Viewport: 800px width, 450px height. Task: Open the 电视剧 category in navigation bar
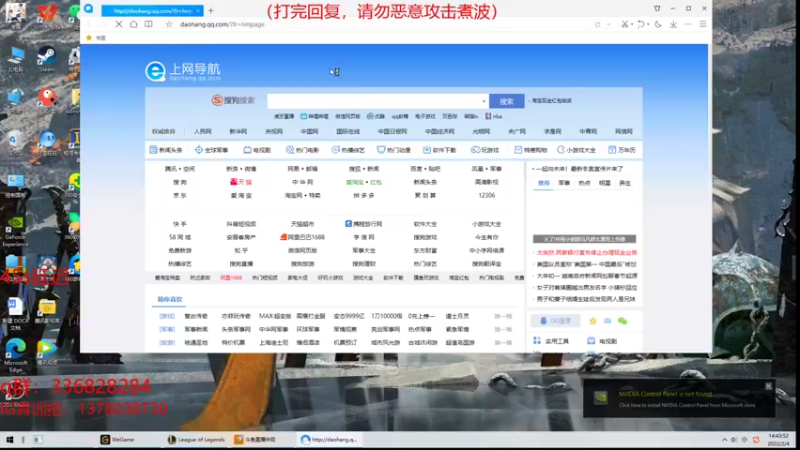[257, 150]
